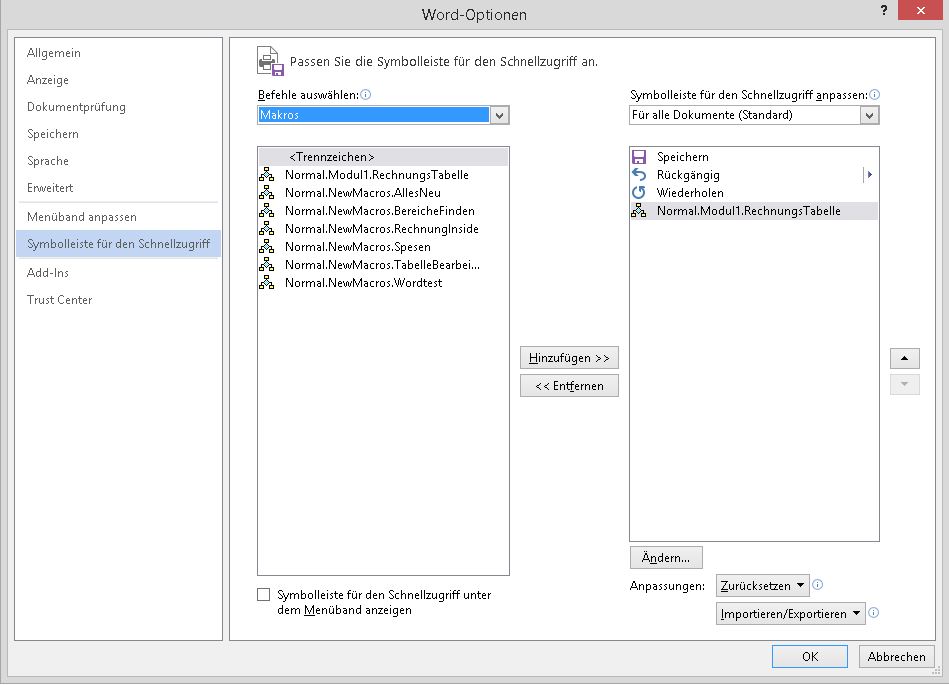Select Speichern text in toolbar list
This screenshot has height=685, width=949.
point(682,157)
